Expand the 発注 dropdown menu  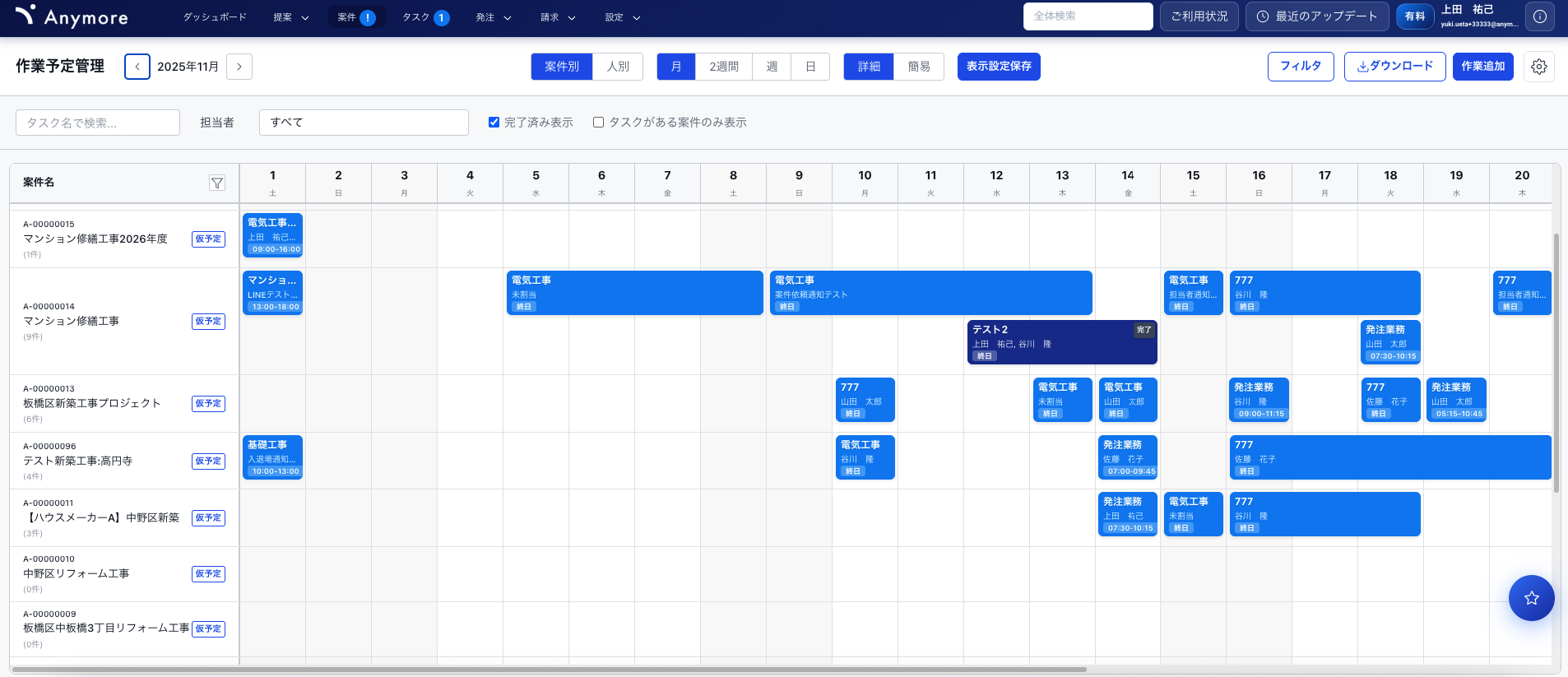point(494,17)
